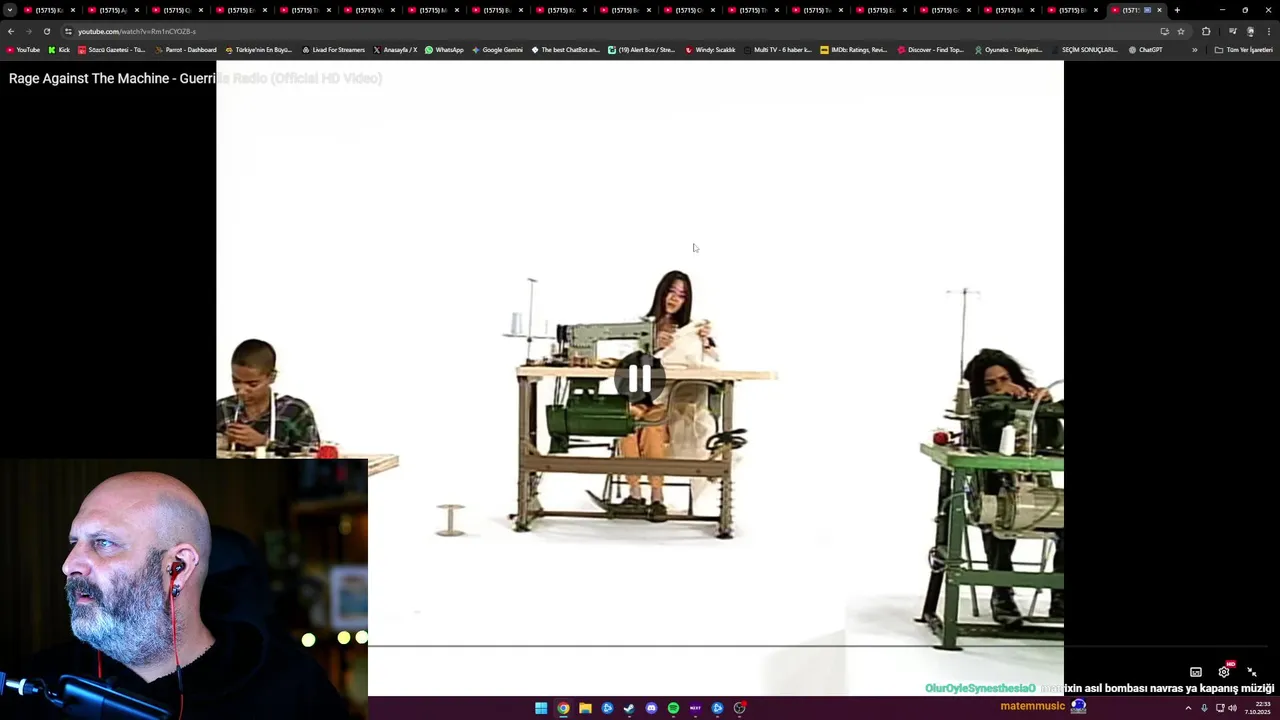
Task: Exit fullscreen in the video player
Action: coord(1252,672)
